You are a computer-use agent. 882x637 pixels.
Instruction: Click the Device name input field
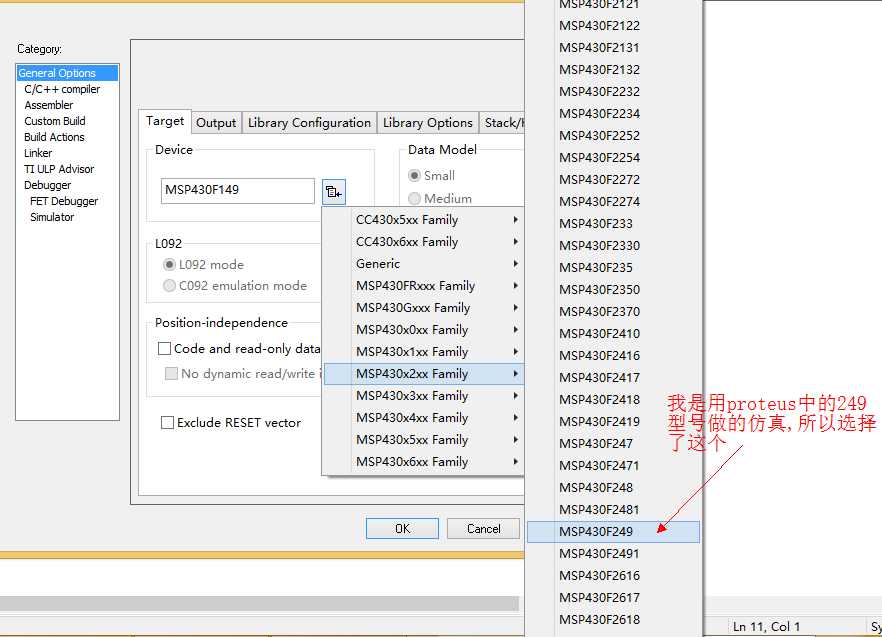[x=237, y=191]
